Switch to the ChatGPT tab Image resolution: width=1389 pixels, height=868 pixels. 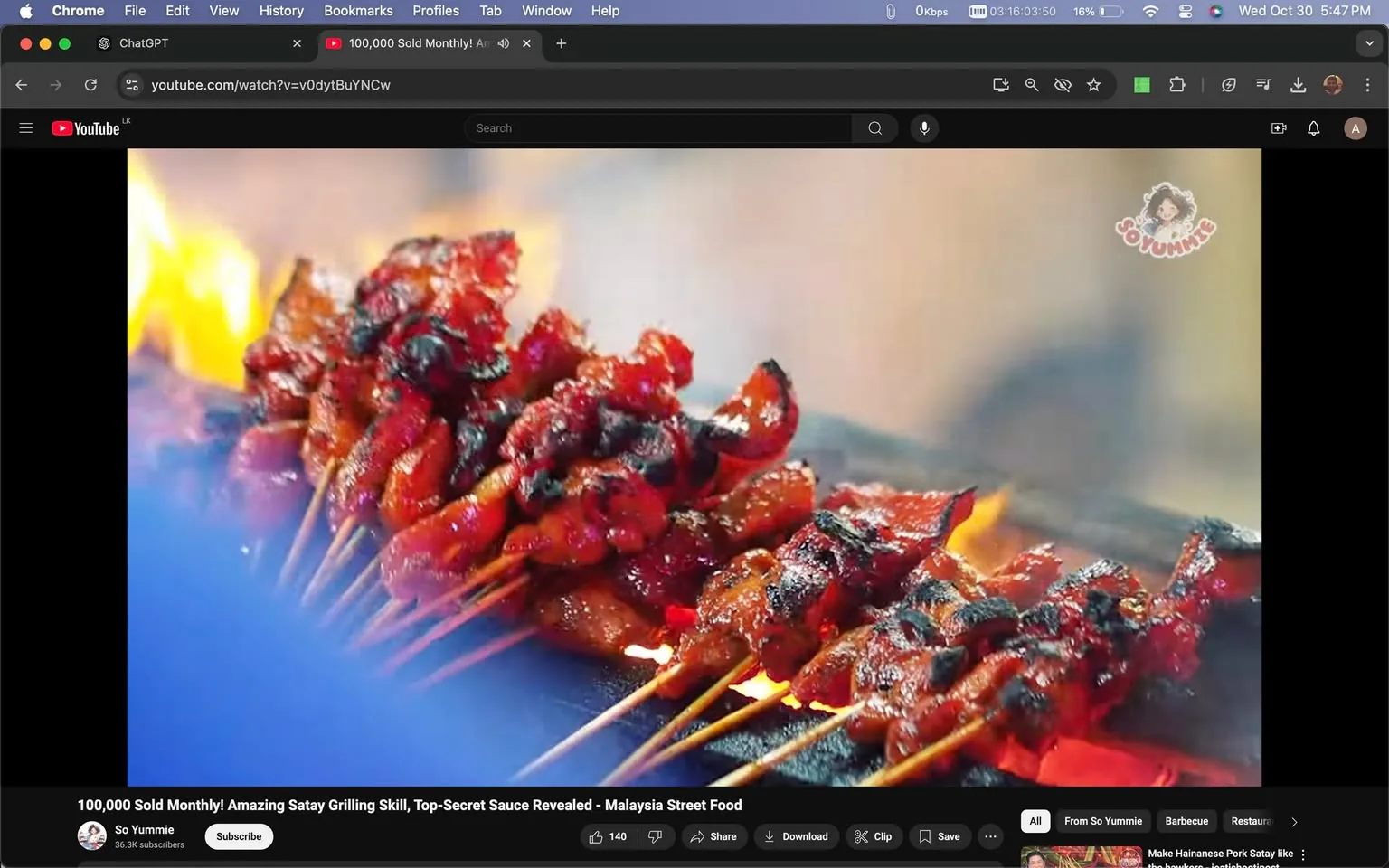[x=145, y=42]
